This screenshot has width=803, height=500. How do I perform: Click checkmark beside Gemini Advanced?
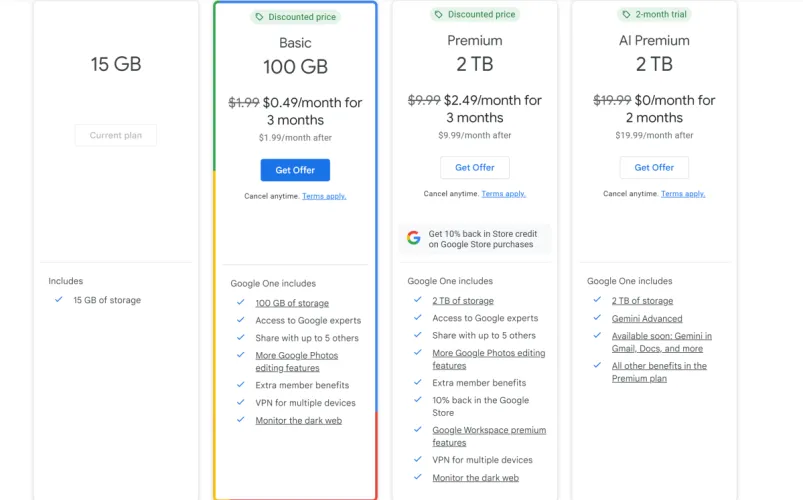pyautogui.click(x=597, y=318)
